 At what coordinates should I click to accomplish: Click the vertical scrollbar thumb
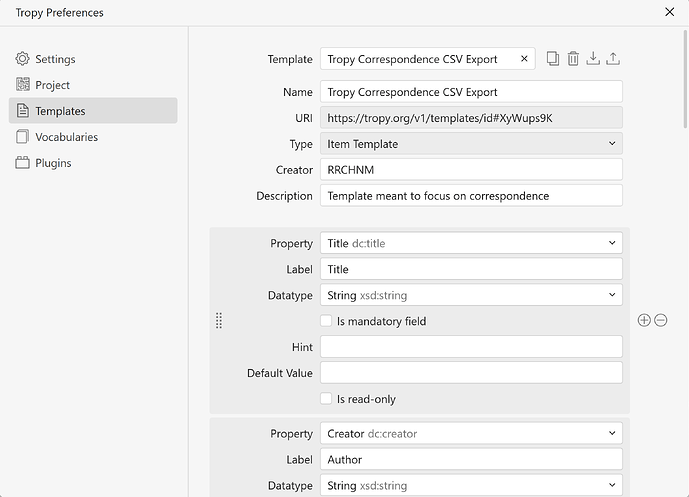tap(685, 80)
